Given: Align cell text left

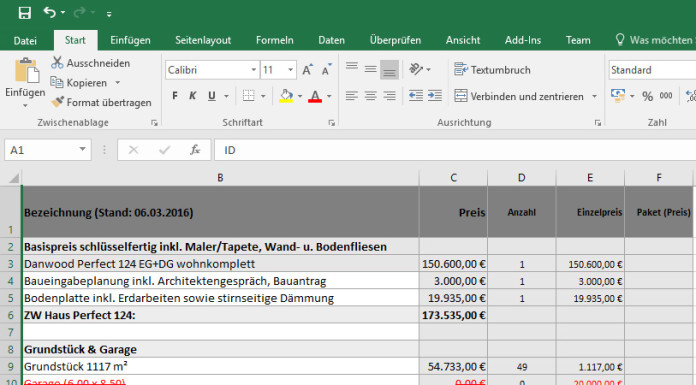Looking at the screenshot, I should pos(352,96).
